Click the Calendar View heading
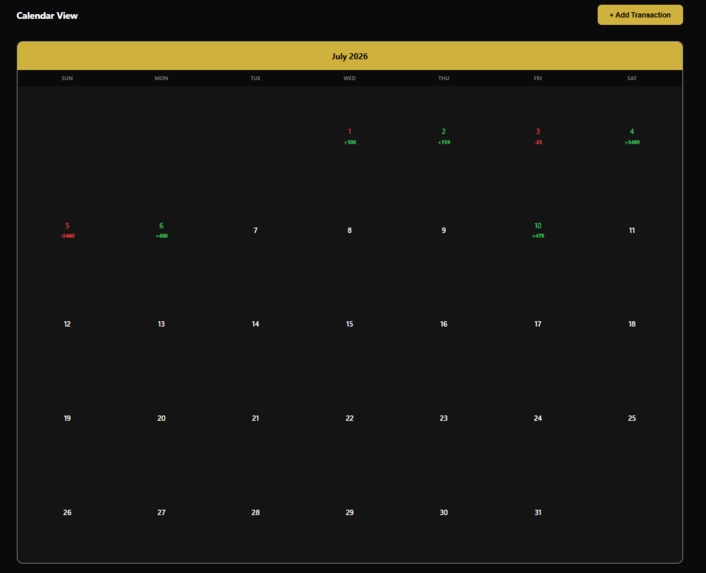 [x=47, y=15]
